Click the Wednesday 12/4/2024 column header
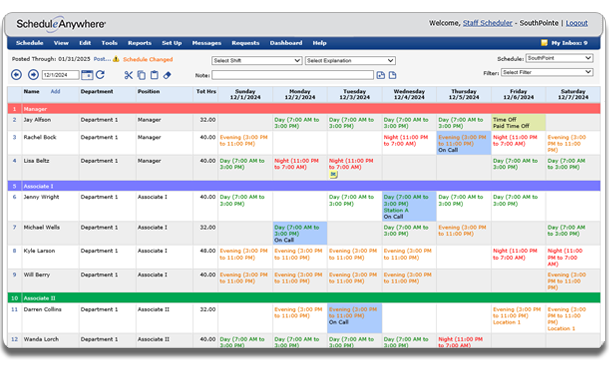This screenshot has height=369, width=609. click(409, 94)
